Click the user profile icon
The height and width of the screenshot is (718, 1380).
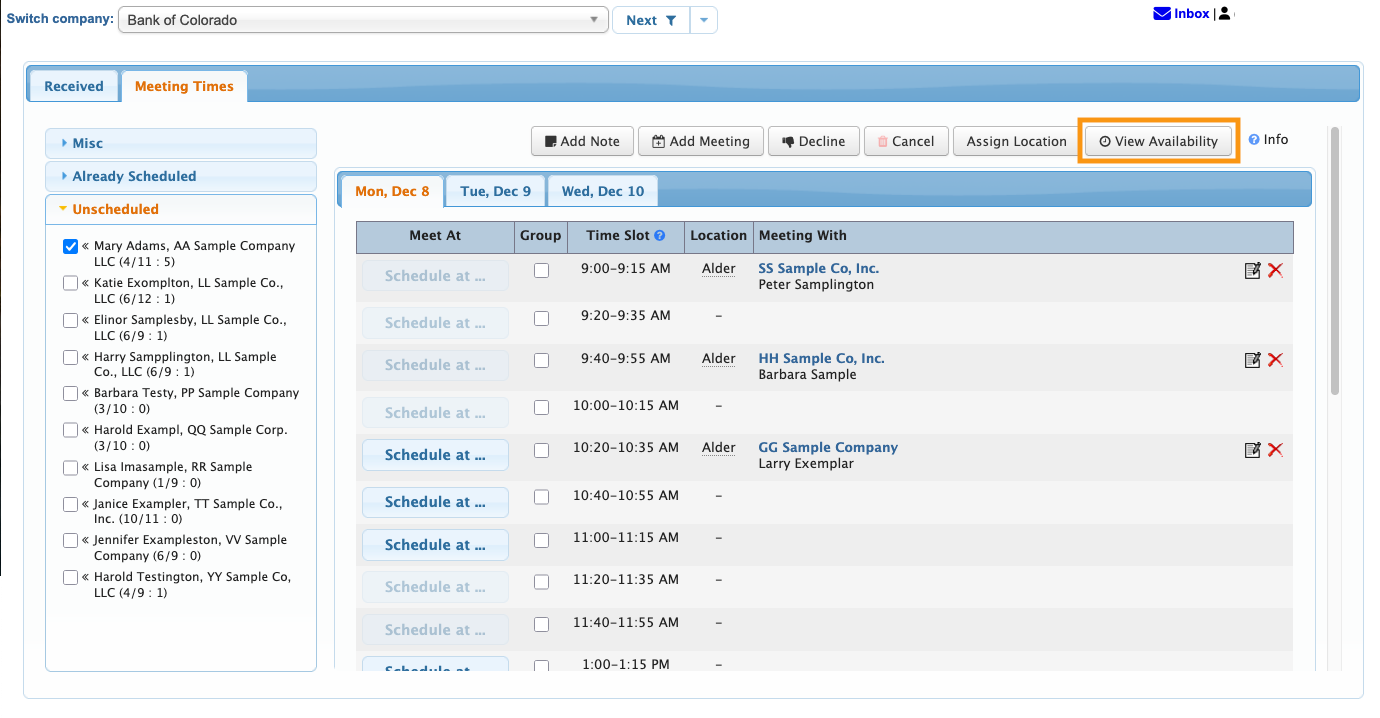click(x=1225, y=14)
